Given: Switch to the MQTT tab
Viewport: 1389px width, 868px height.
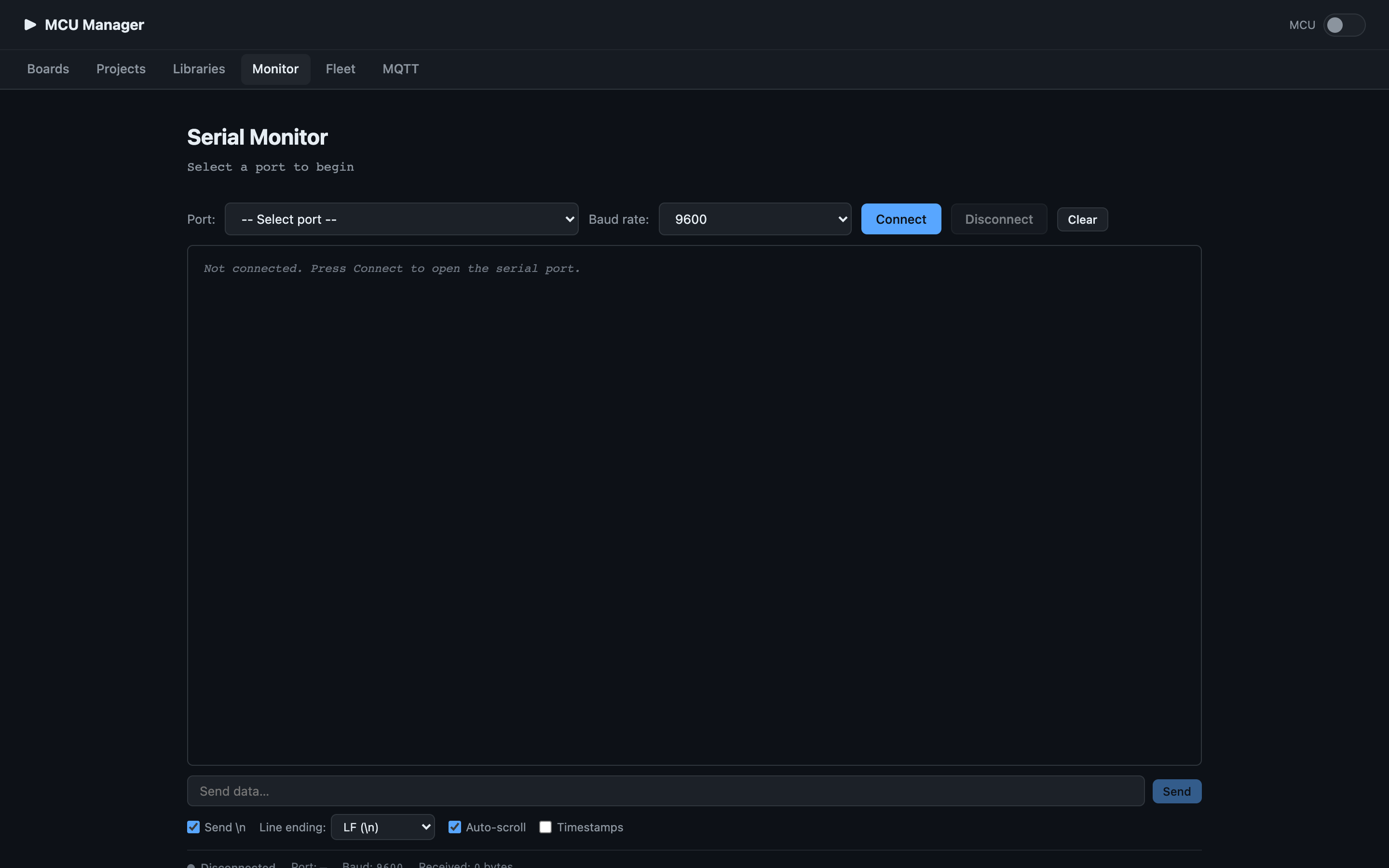Looking at the screenshot, I should (401, 69).
